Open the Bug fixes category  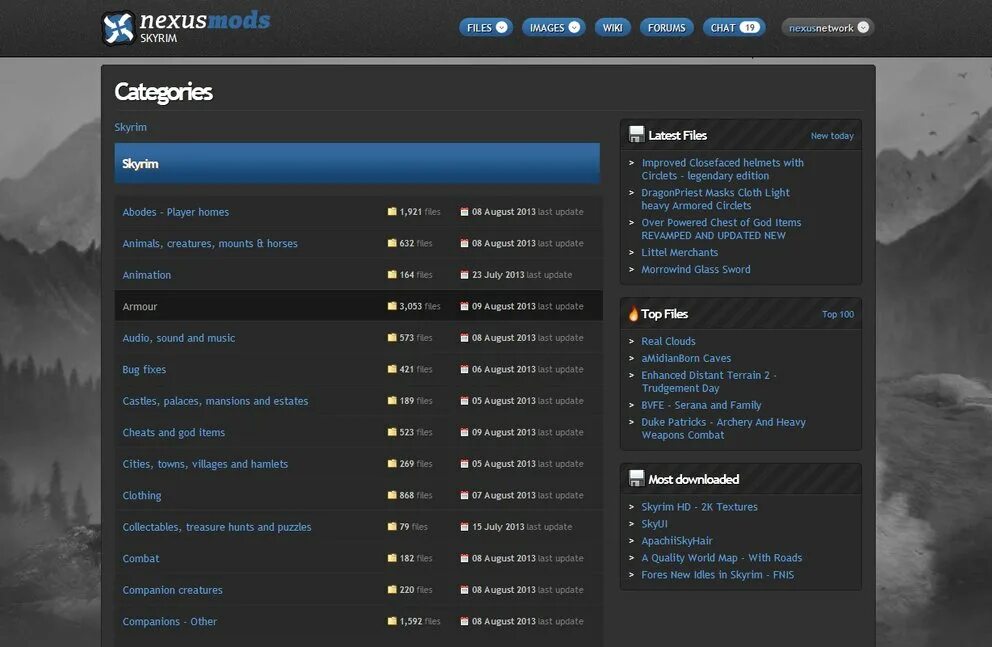[x=144, y=369]
